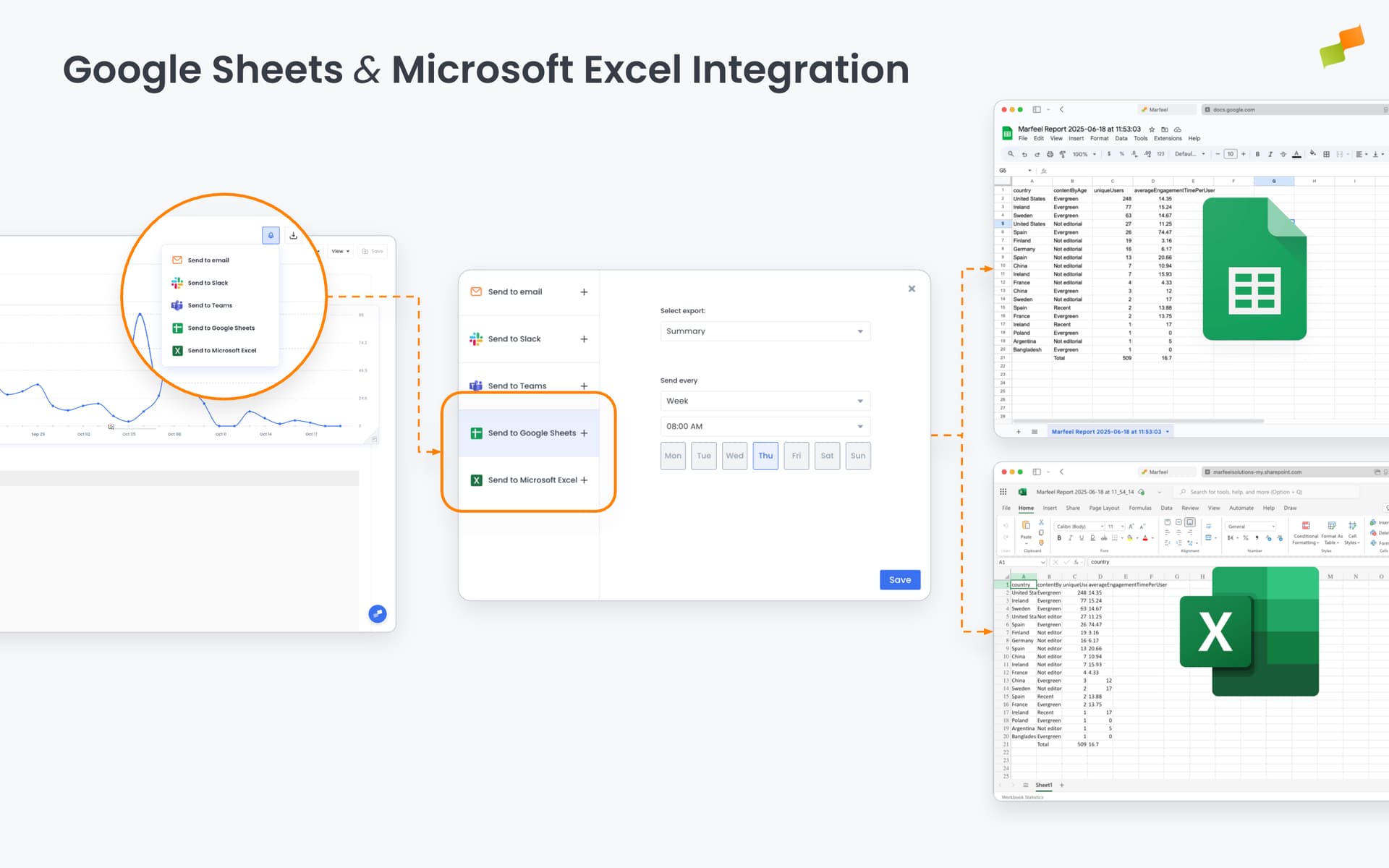
Task: Click the Marfeel chat bubble button
Action: tap(377, 613)
